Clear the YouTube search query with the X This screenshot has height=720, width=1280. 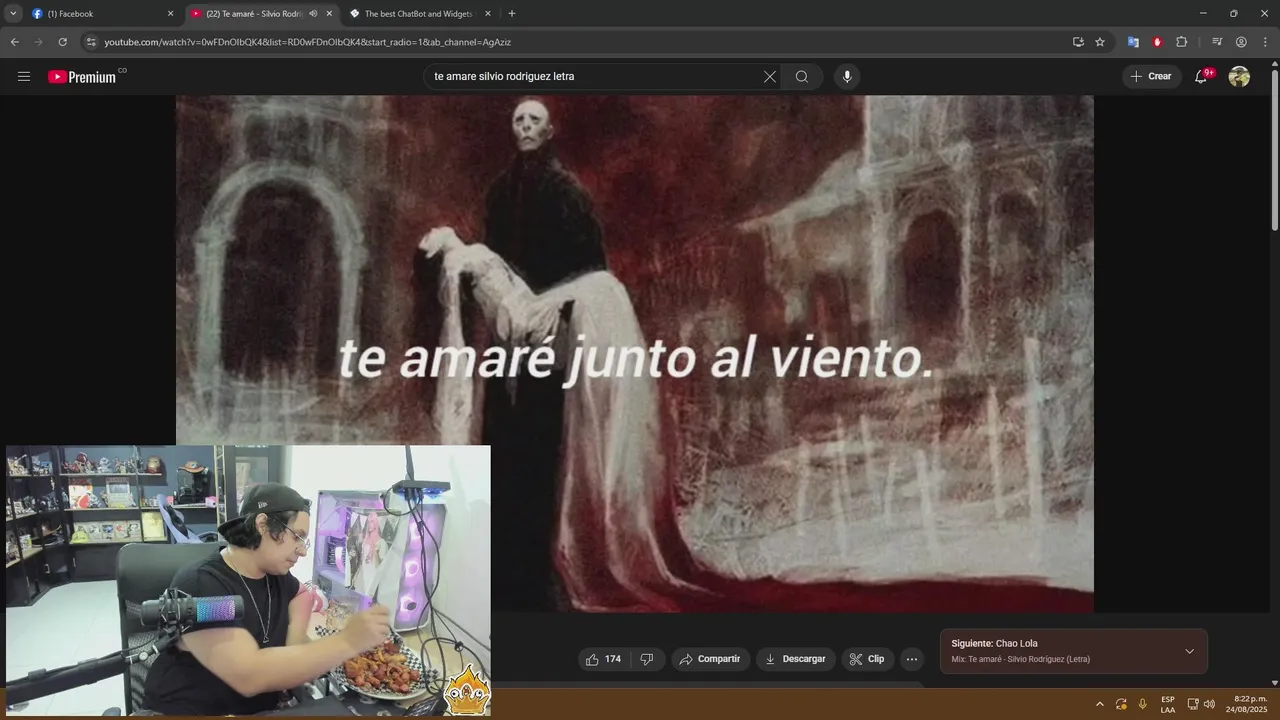tap(770, 76)
